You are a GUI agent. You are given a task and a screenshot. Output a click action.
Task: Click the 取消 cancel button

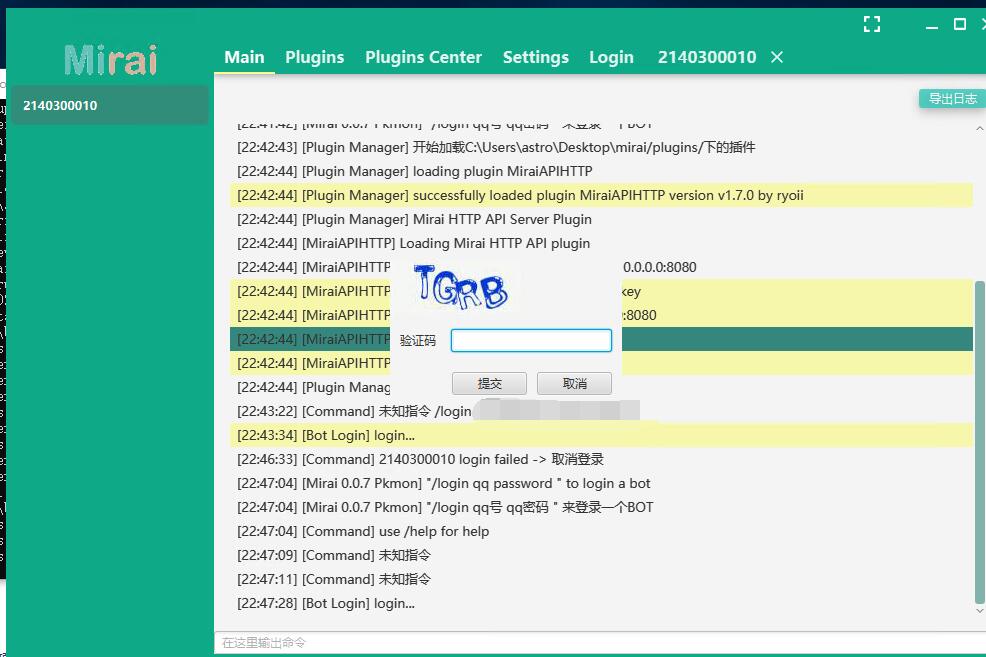574,384
